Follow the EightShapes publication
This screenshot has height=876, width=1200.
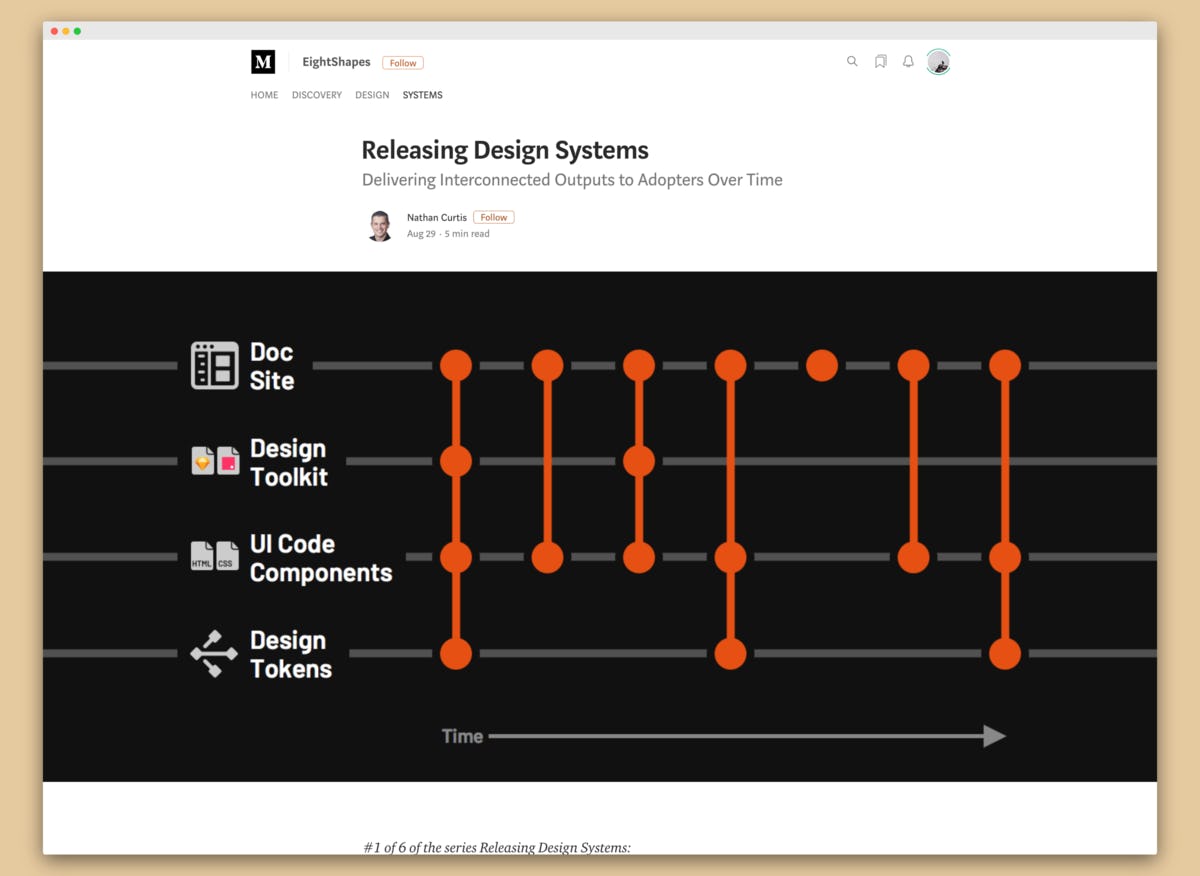403,63
